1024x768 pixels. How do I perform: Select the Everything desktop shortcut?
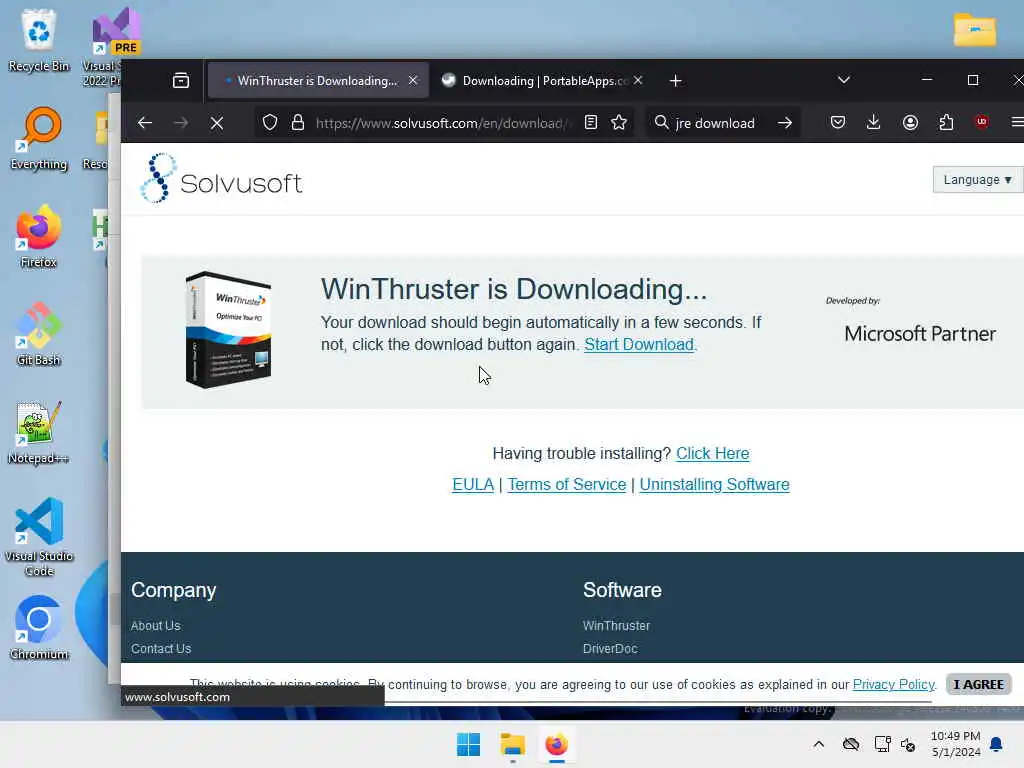coord(39,138)
